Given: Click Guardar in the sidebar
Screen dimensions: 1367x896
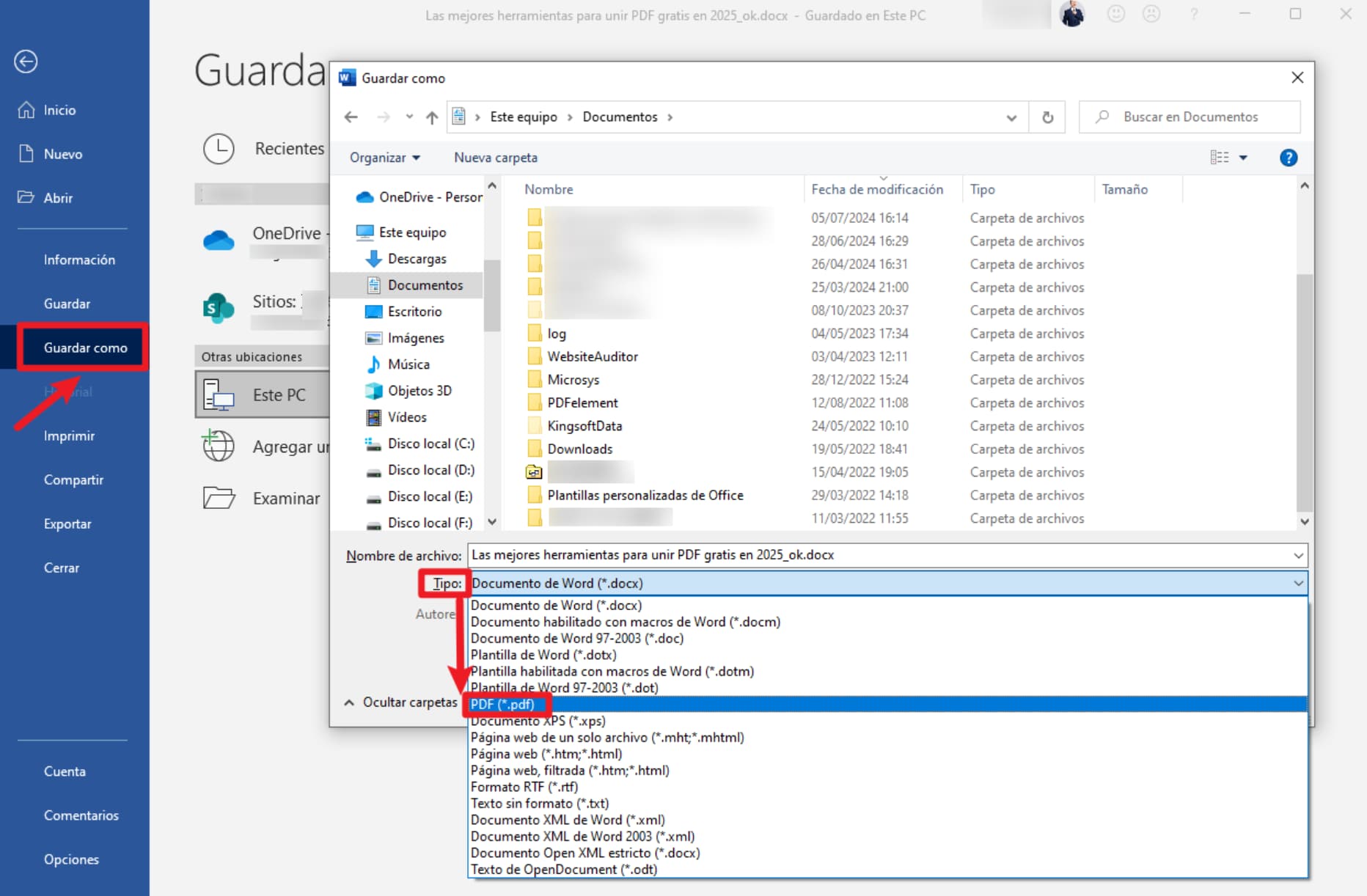Looking at the screenshot, I should point(67,304).
